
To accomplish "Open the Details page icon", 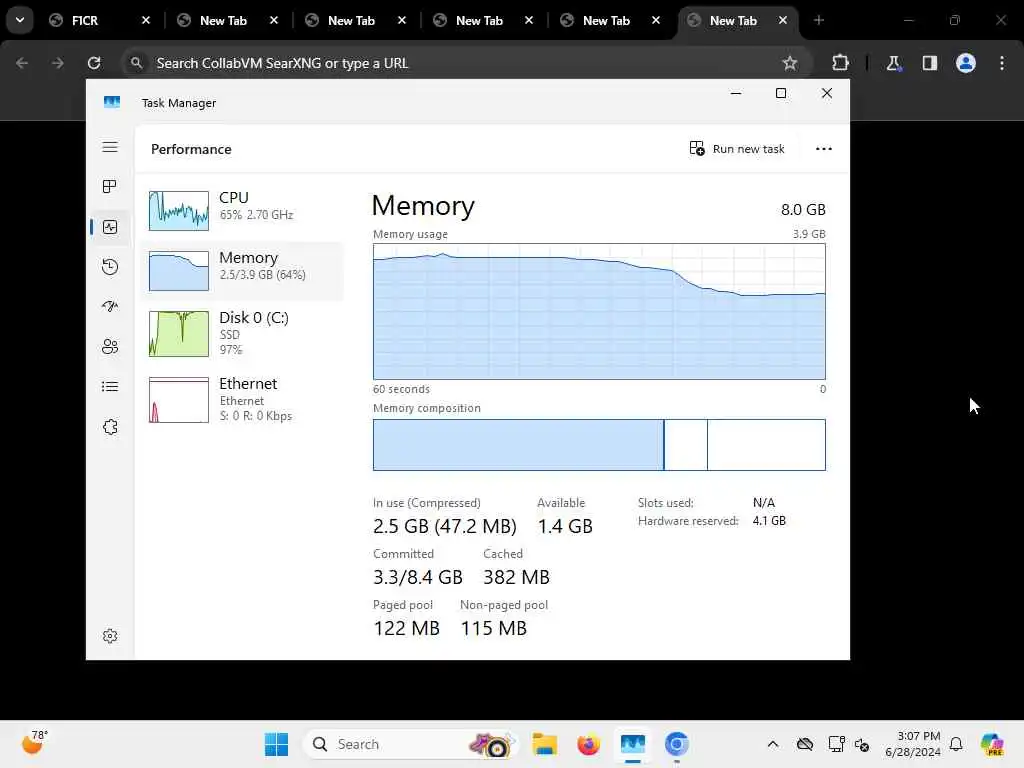I will (x=110, y=387).
